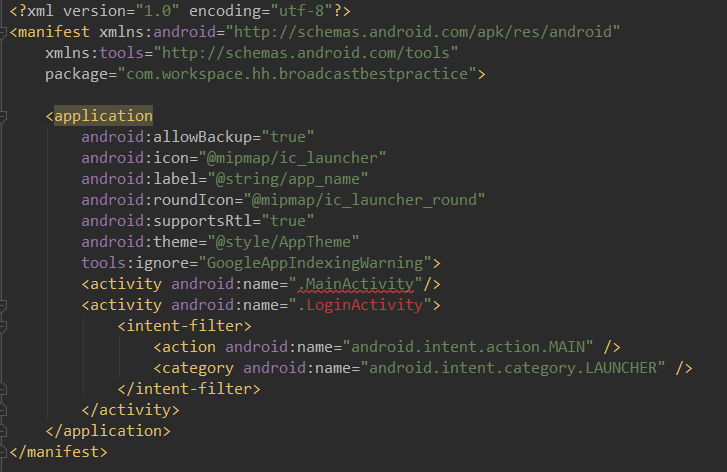
Task: Click fold marker beside closing application tag
Action: [x=2, y=431]
